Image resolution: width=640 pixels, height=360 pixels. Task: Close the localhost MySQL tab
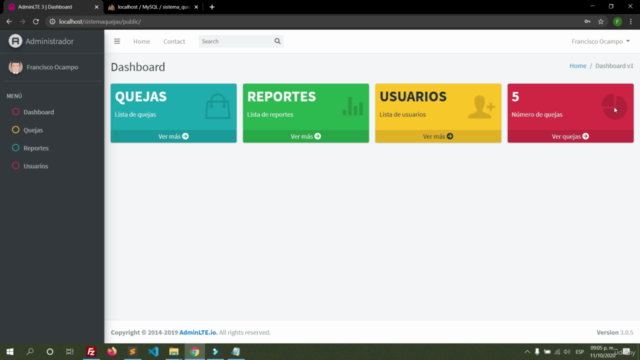coord(196,7)
